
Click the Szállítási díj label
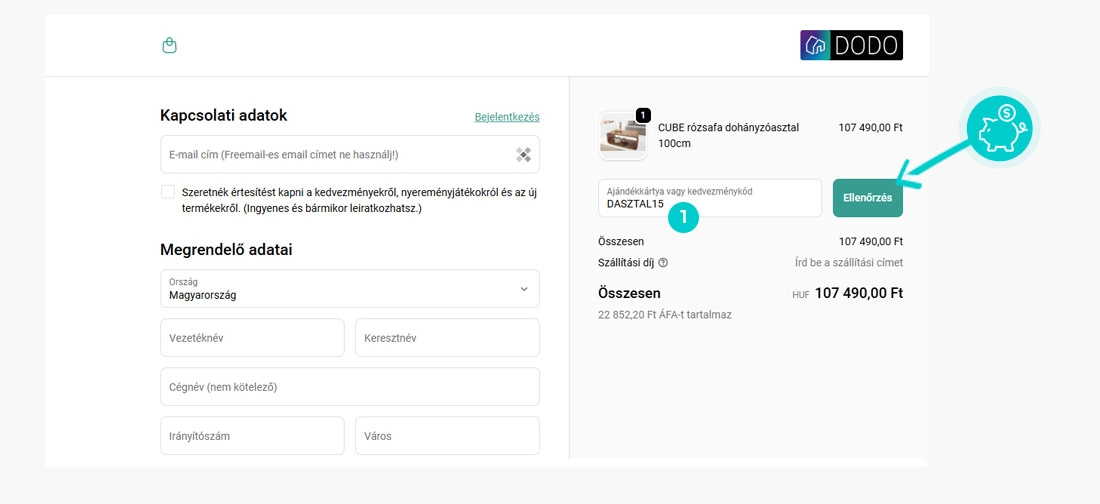coord(626,263)
